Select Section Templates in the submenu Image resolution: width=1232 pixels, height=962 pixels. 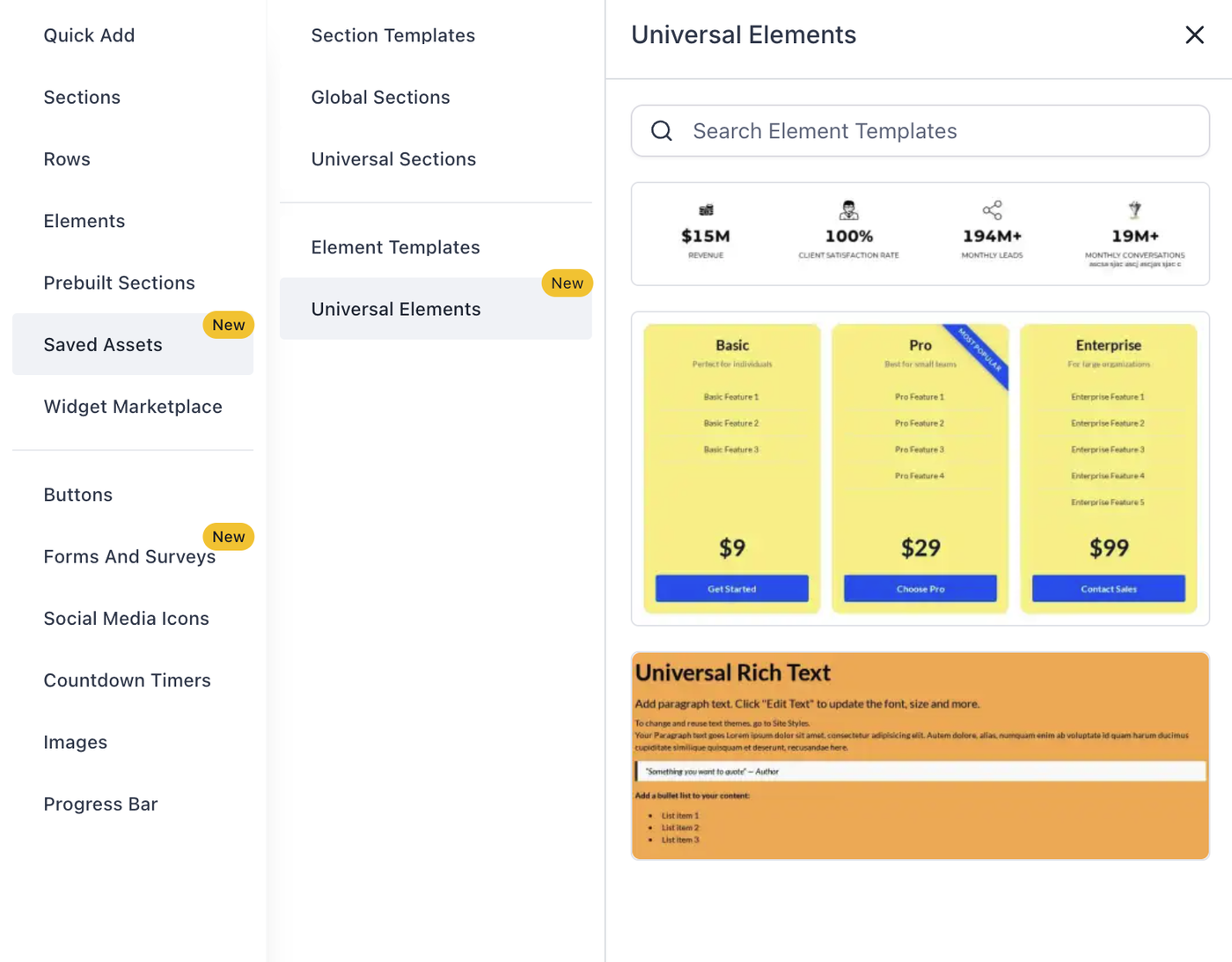pos(392,35)
